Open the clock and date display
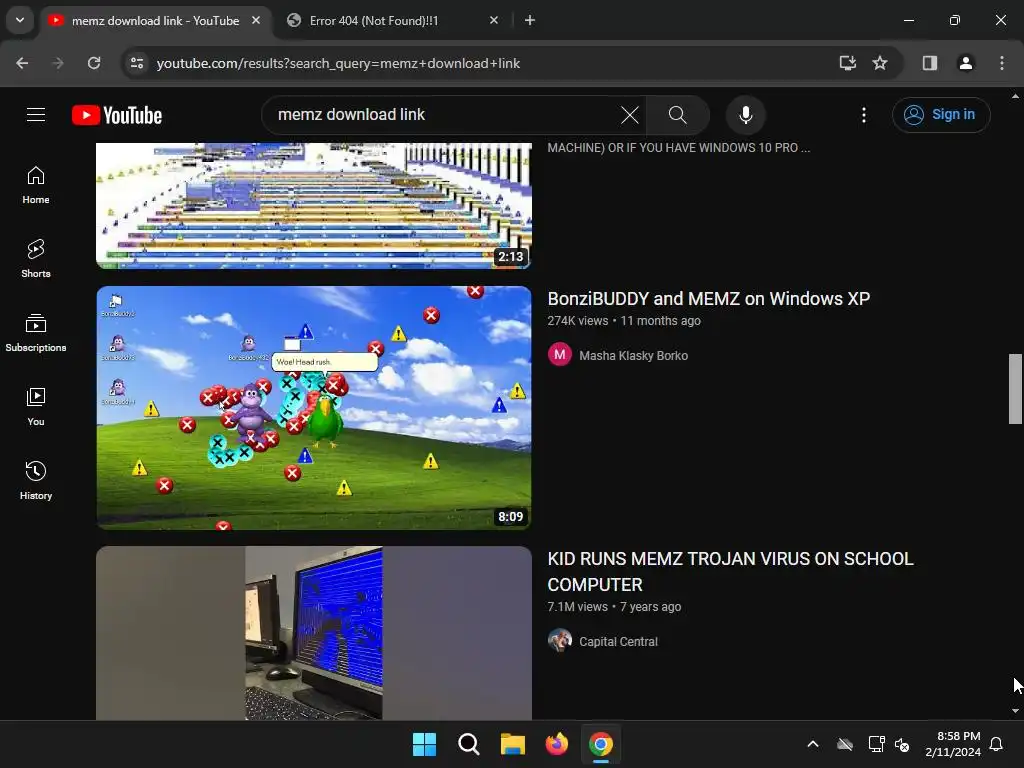 [953, 744]
